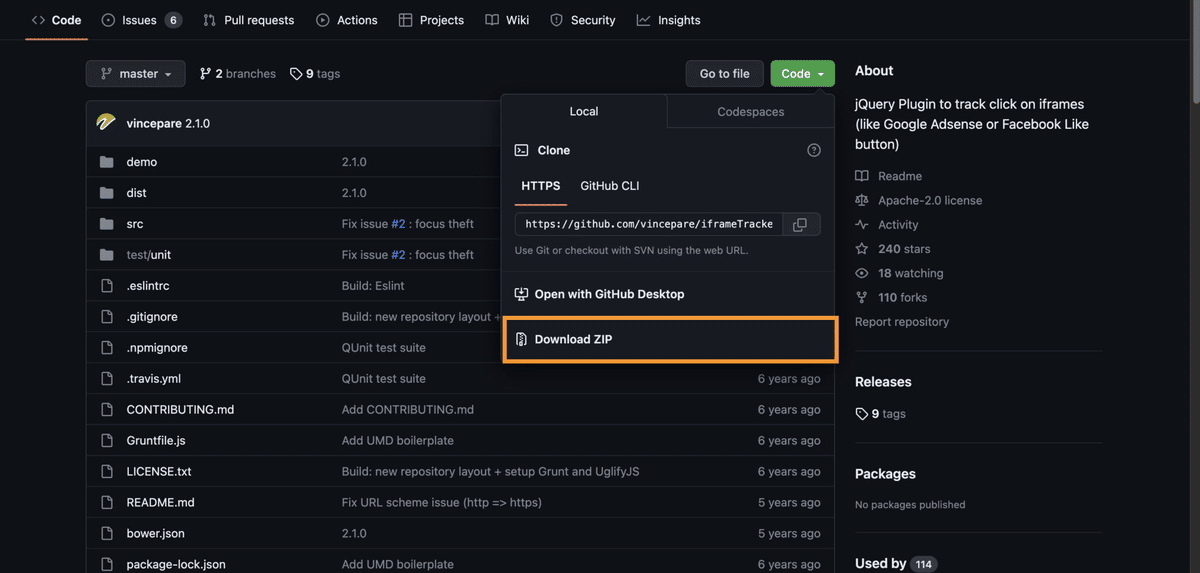This screenshot has height=573, width=1200.
Task: Select the GitHub CLI clone option
Action: [x=610, y=186]
